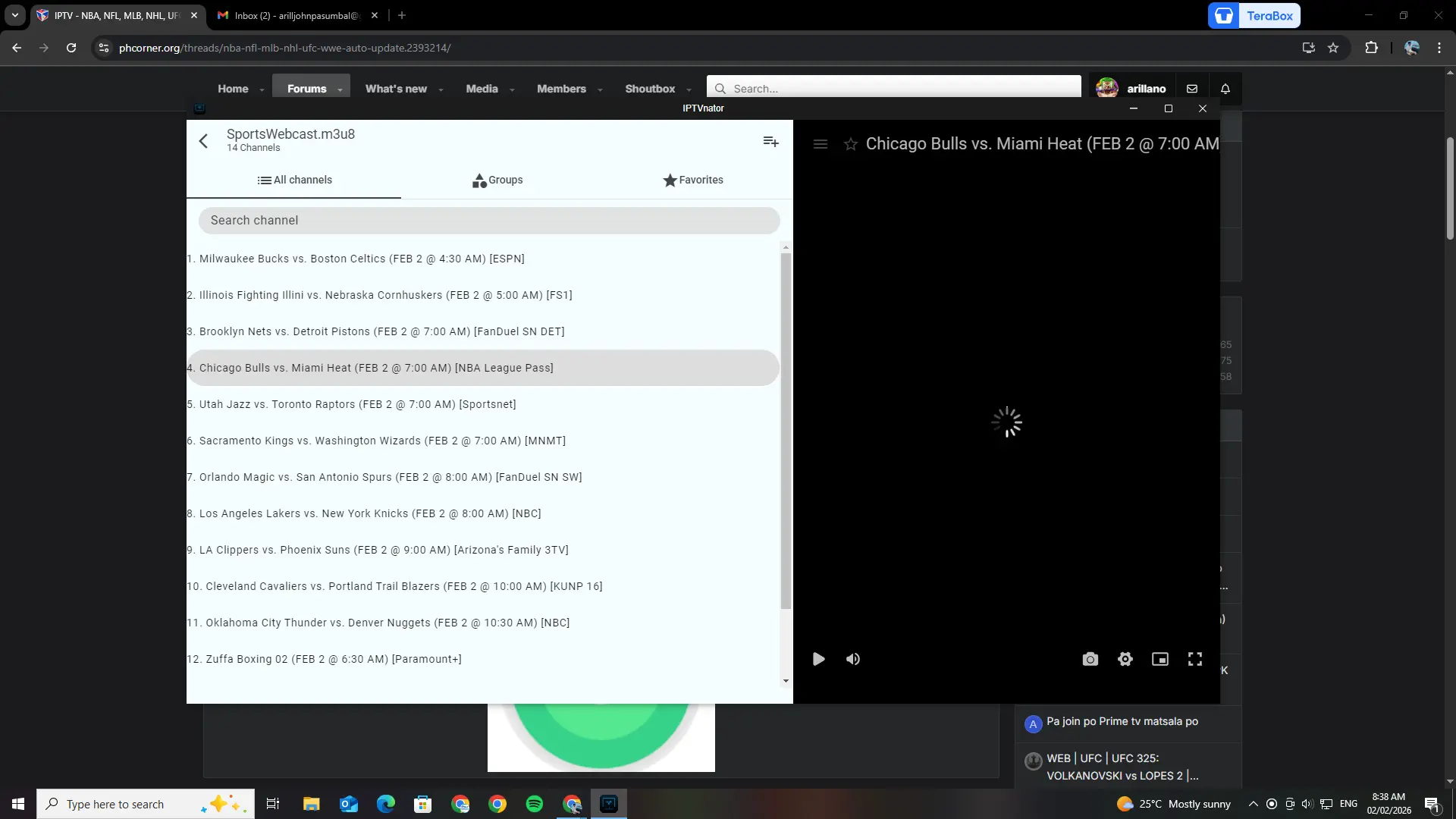Select Orlando Magic vs. San Antonio Spurs channel
The height and width of the screenshot is (819, 1456).
click(x=483, y=477)
